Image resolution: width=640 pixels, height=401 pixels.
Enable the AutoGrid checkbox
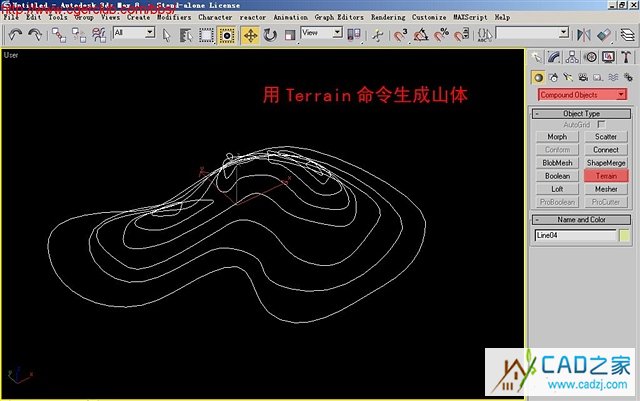tap(601, 124)
